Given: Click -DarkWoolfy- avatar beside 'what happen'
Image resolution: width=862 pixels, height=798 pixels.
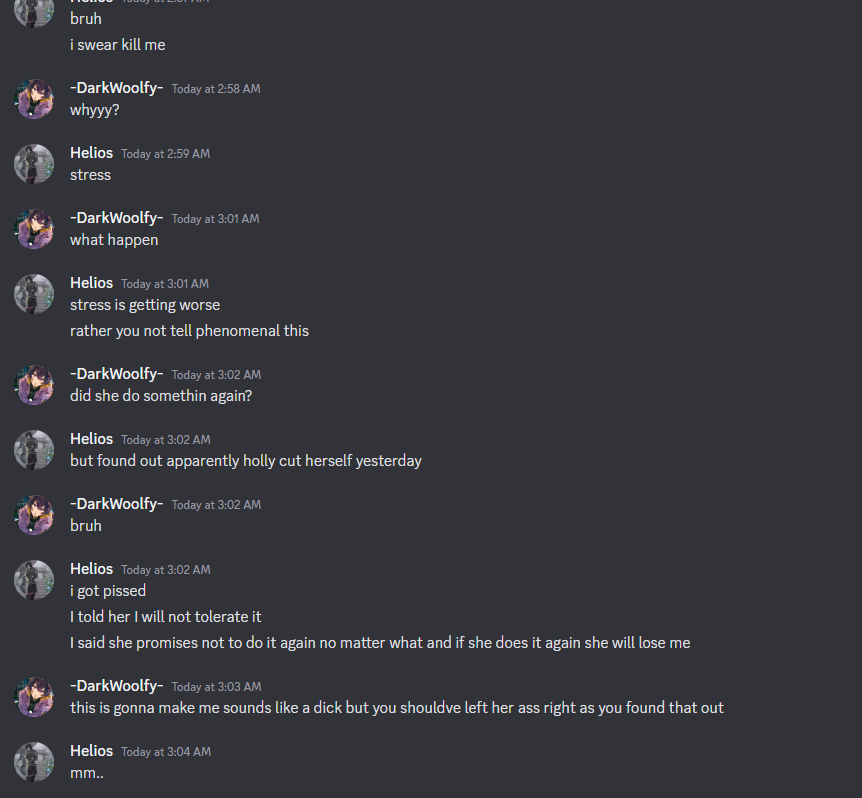Looking at the screenshot, I should click(x=34, y=229).
